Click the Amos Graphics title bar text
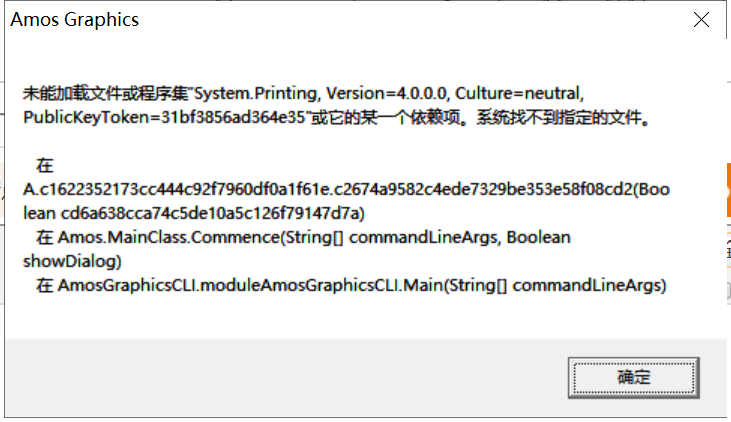731x422 pixels. coord(75,20)
